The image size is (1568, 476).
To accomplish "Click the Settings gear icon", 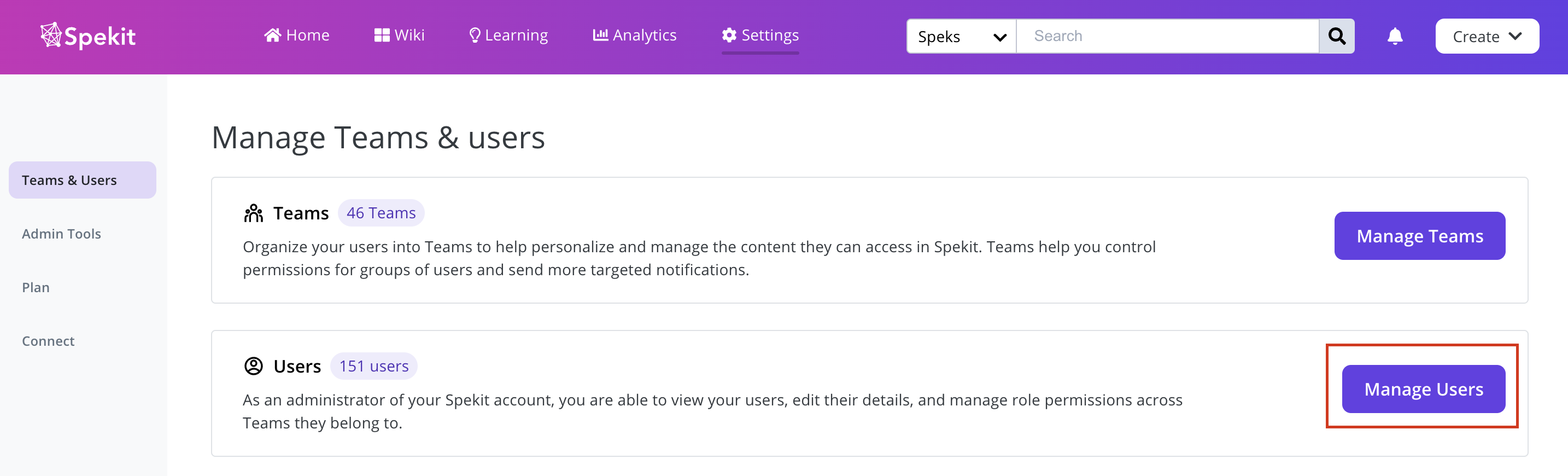I will click(729, 36).
